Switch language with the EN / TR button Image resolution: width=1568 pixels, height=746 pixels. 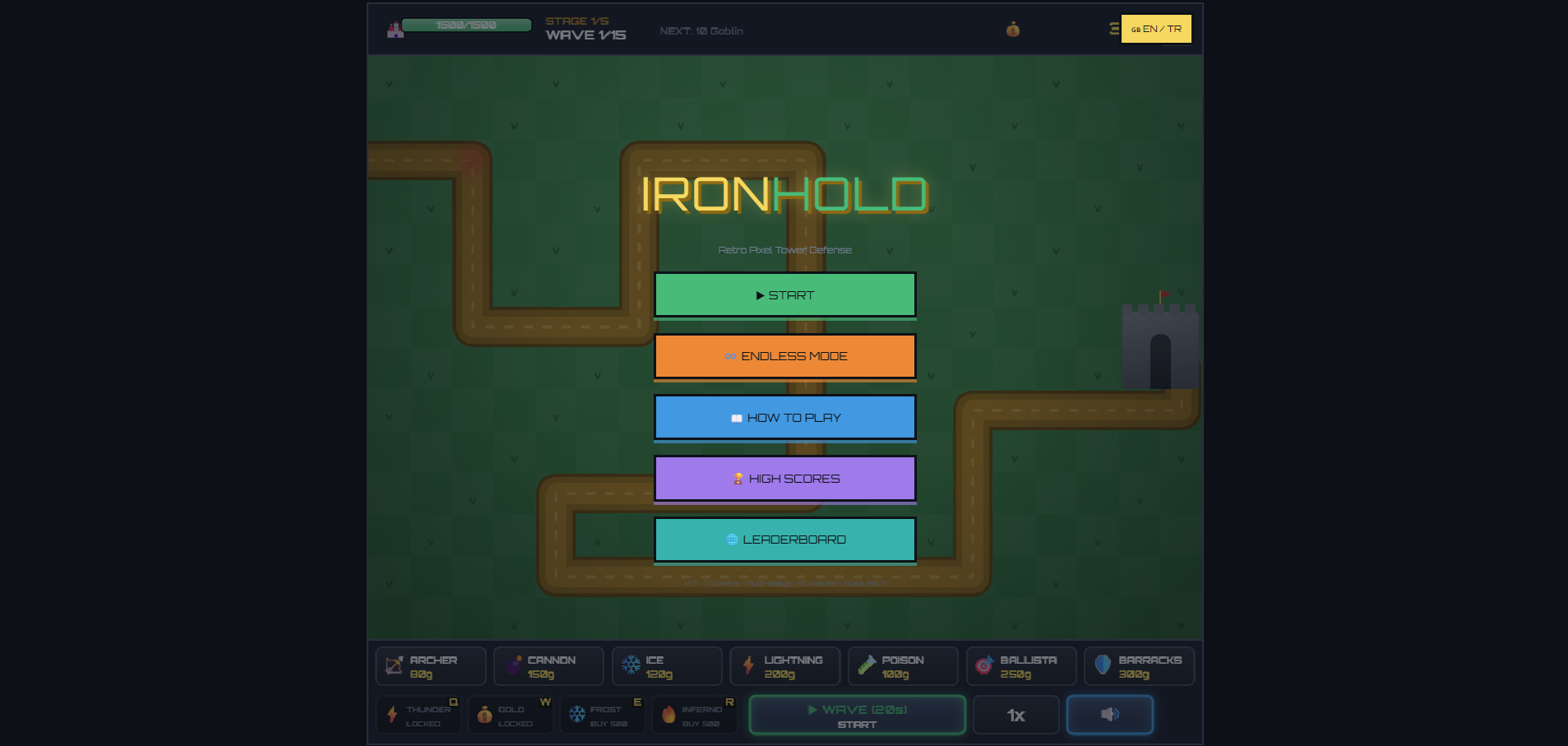point(1156,29)
